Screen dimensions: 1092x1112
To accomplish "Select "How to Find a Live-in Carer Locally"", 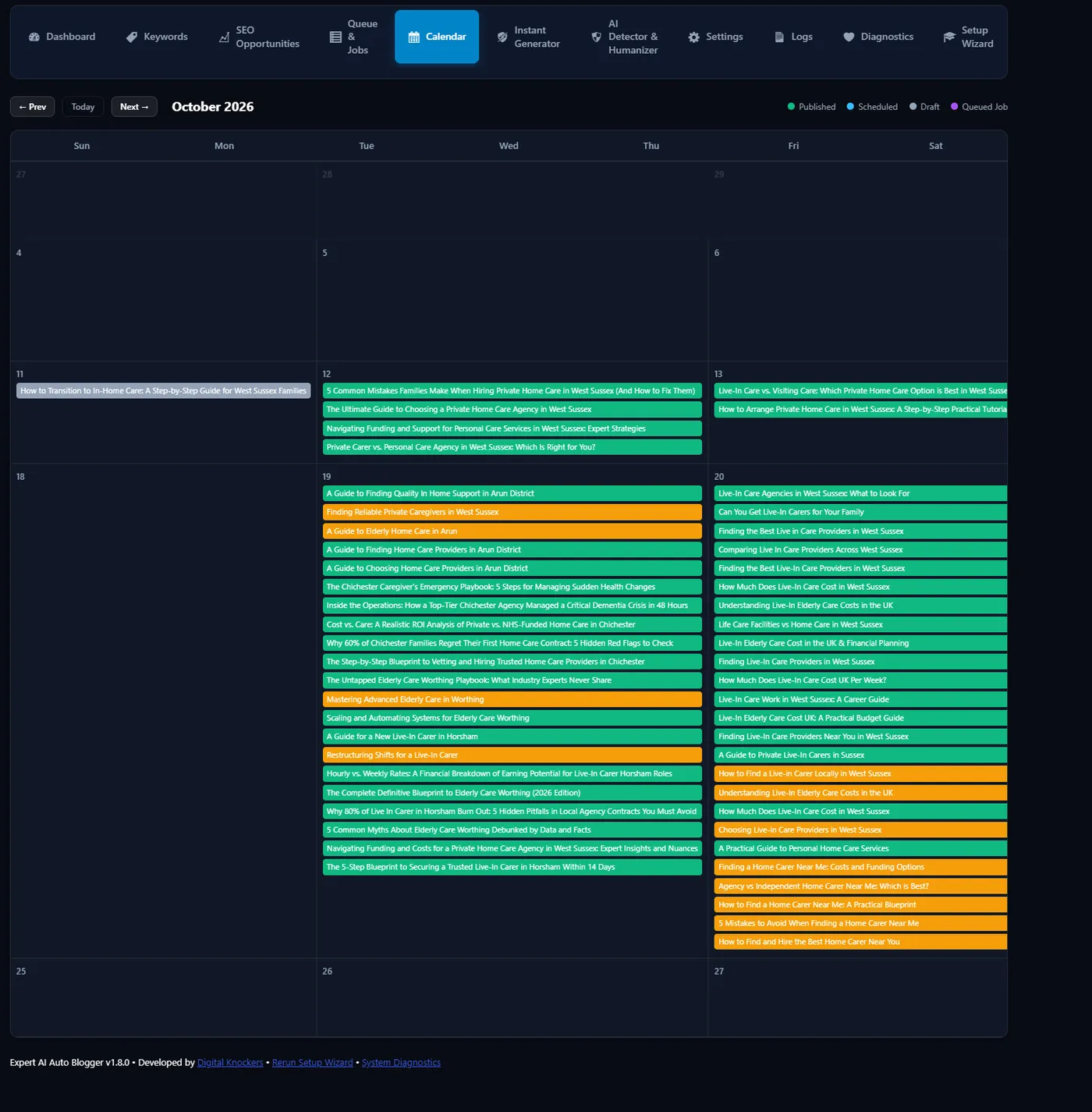I will click(x=861, y=774).
